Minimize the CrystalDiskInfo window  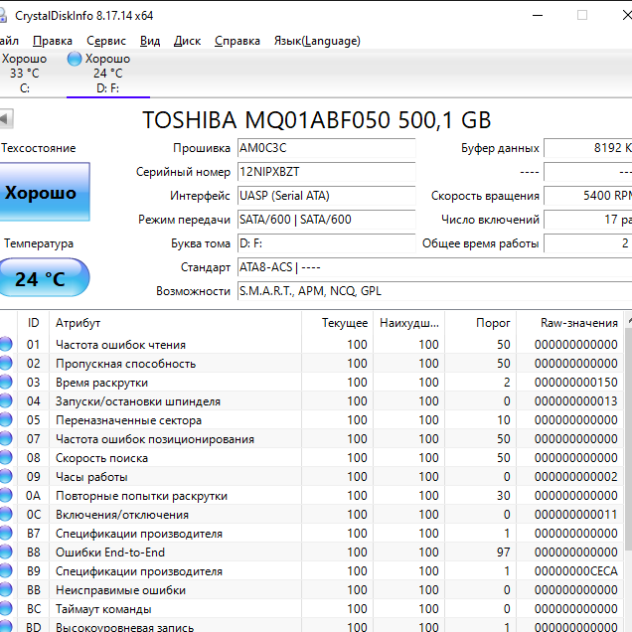click(x=537, y=16)
